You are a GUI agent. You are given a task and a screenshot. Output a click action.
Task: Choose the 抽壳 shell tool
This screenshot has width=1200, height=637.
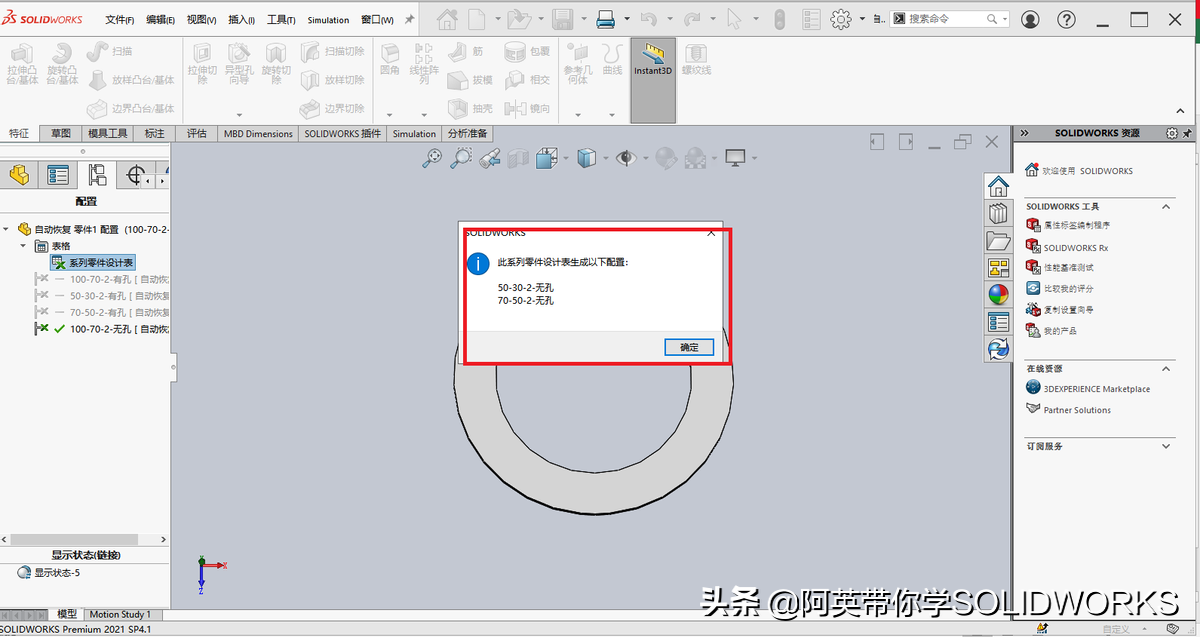[x=471, y=108]
